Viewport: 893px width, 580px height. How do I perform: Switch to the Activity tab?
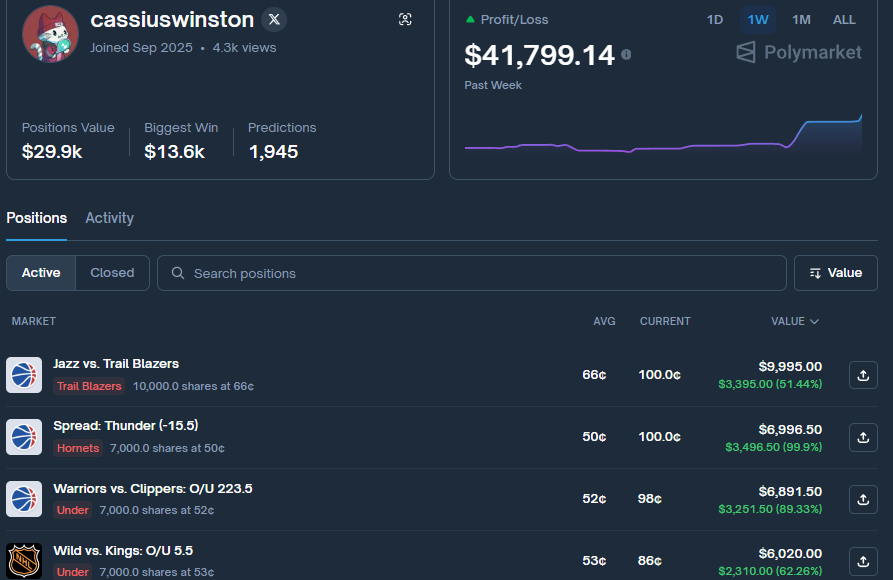(109, 218)
